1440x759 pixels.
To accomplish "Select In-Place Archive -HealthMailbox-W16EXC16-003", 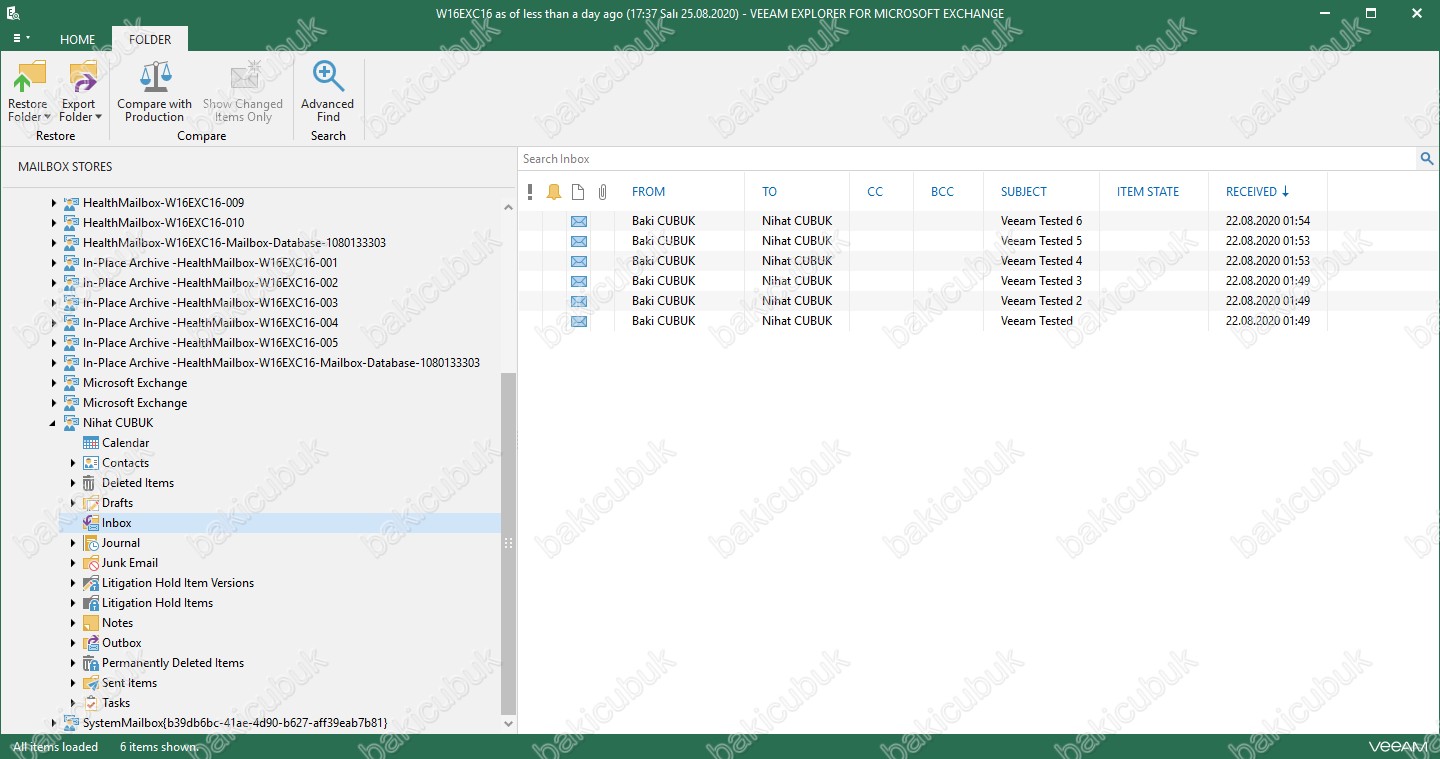I will [x=210, y=303].
